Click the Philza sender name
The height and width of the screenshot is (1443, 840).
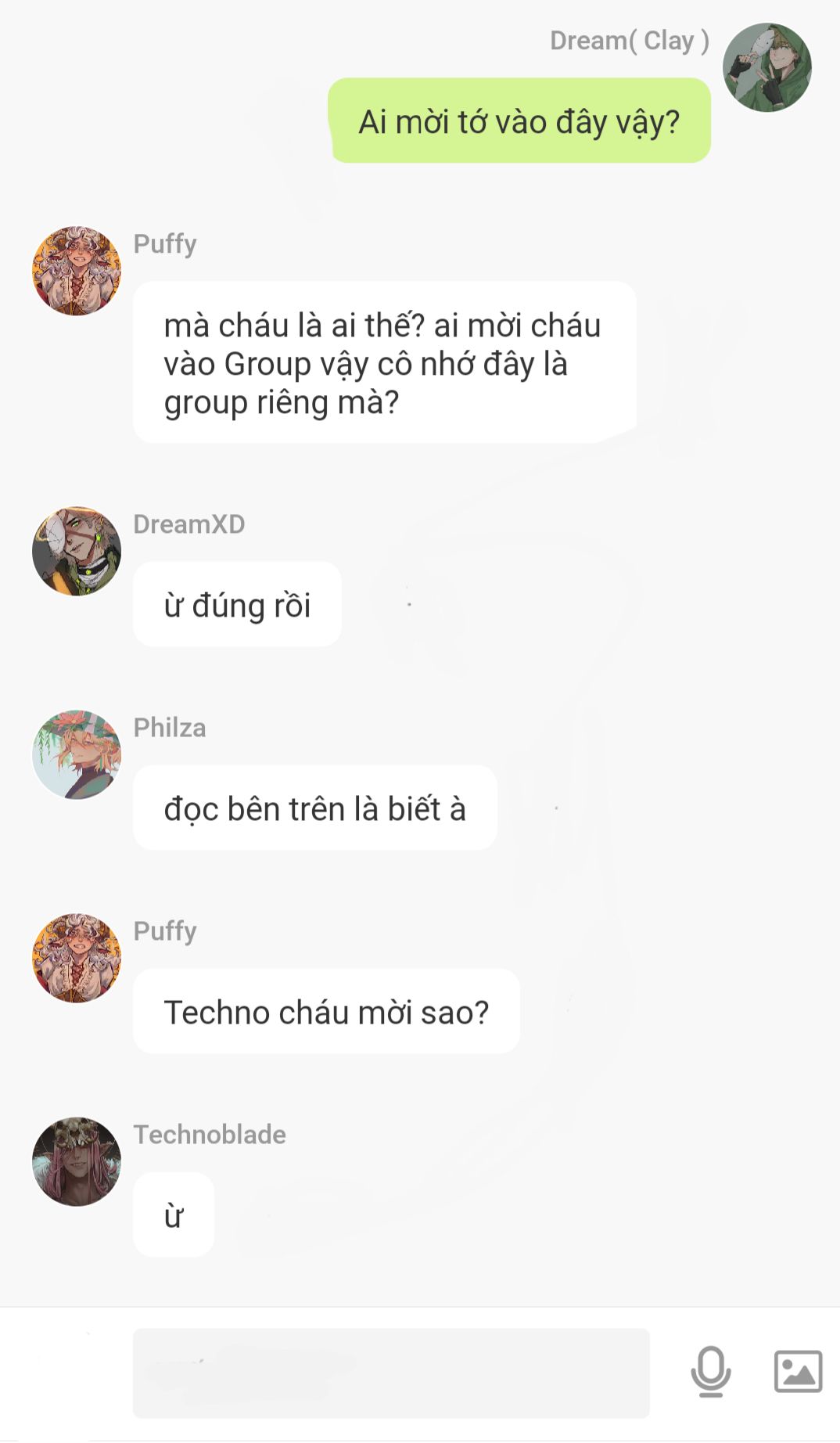tap(170, 727)
